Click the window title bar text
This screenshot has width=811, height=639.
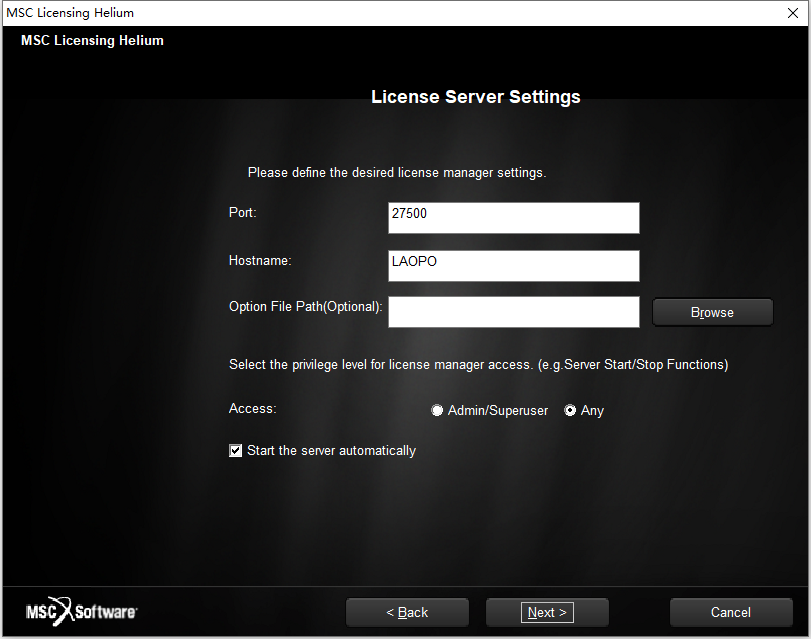70,13
